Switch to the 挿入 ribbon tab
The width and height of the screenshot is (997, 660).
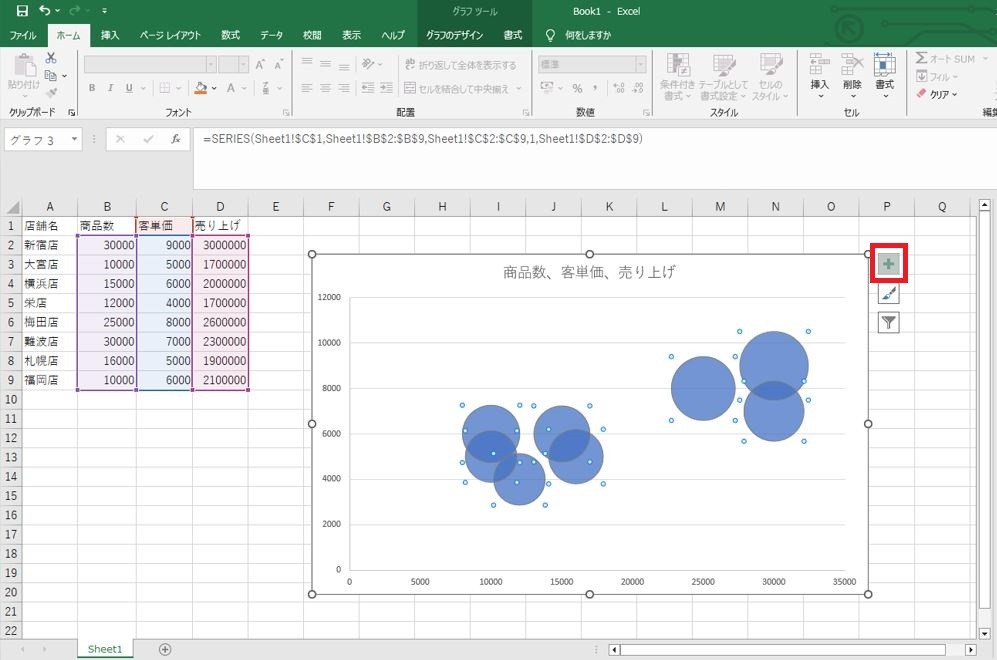[109, 35]
